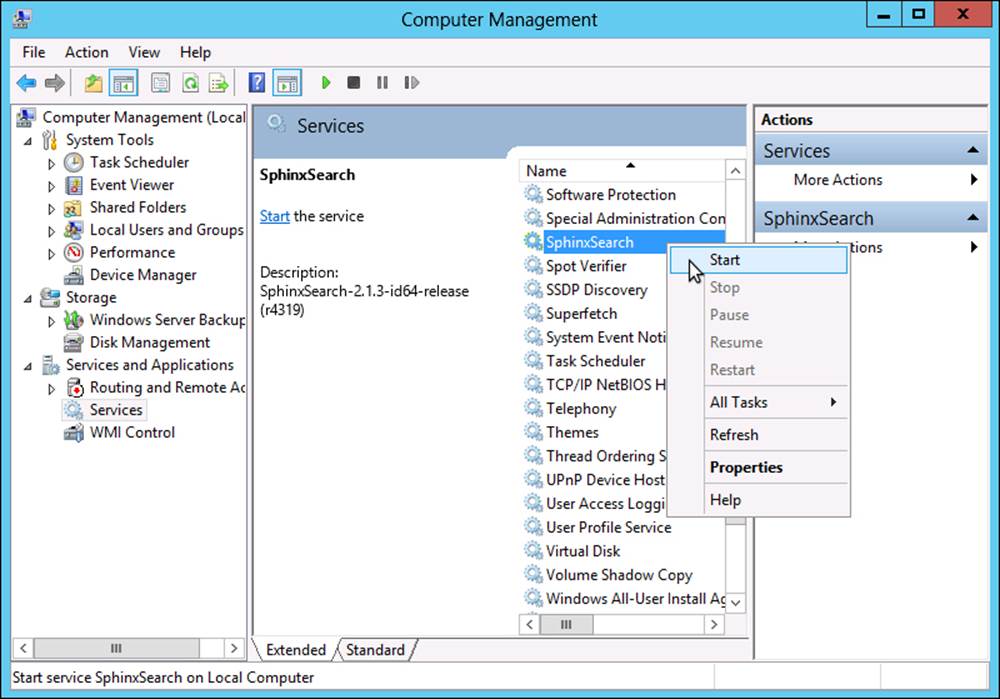Image resolution: width=1000 pixels, height=699 pixels.
Task: Click the Event Viewer icon in tree
Action: pyautogui.click(x=74, y=185)
